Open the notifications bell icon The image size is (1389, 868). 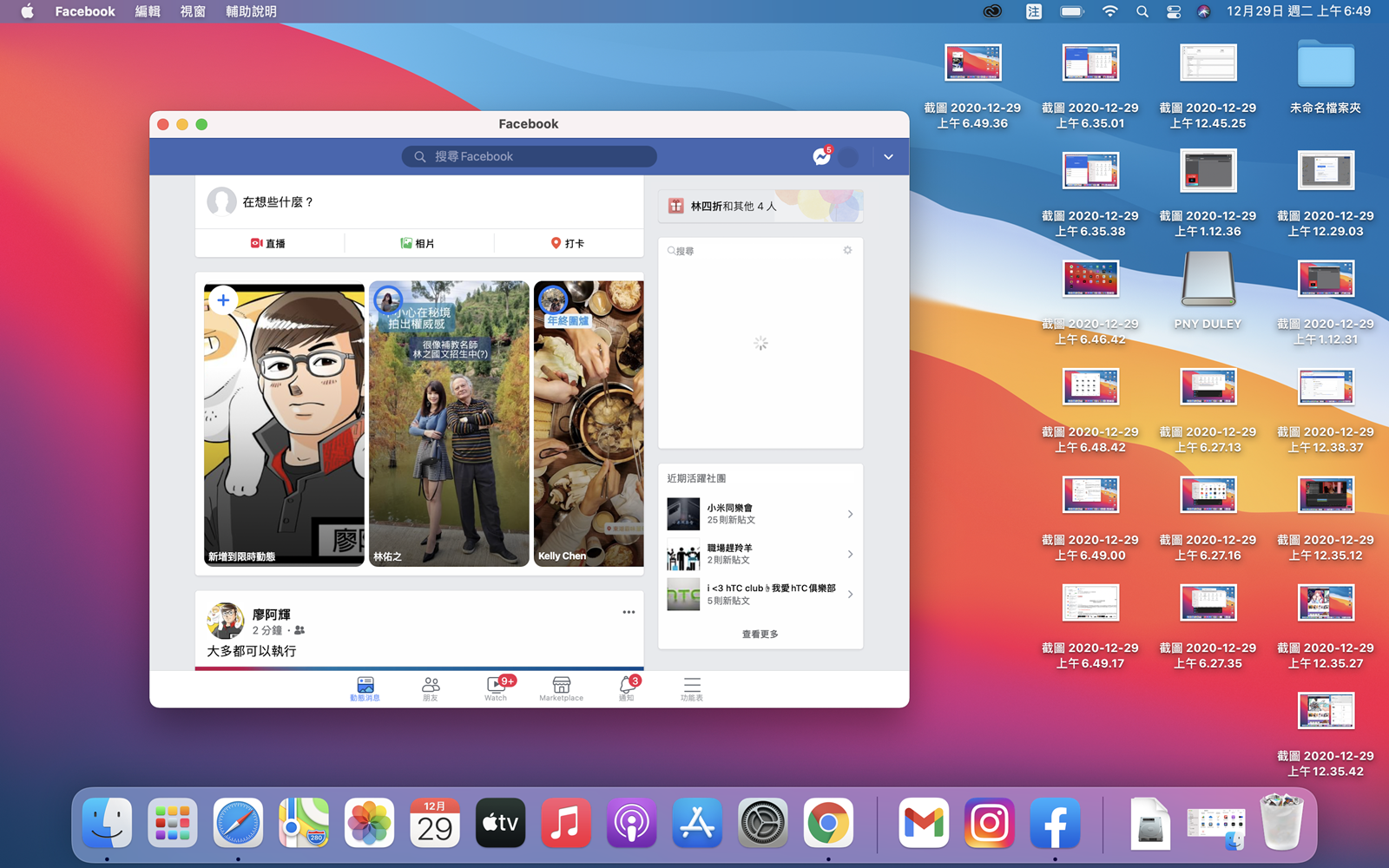[627, 687]
